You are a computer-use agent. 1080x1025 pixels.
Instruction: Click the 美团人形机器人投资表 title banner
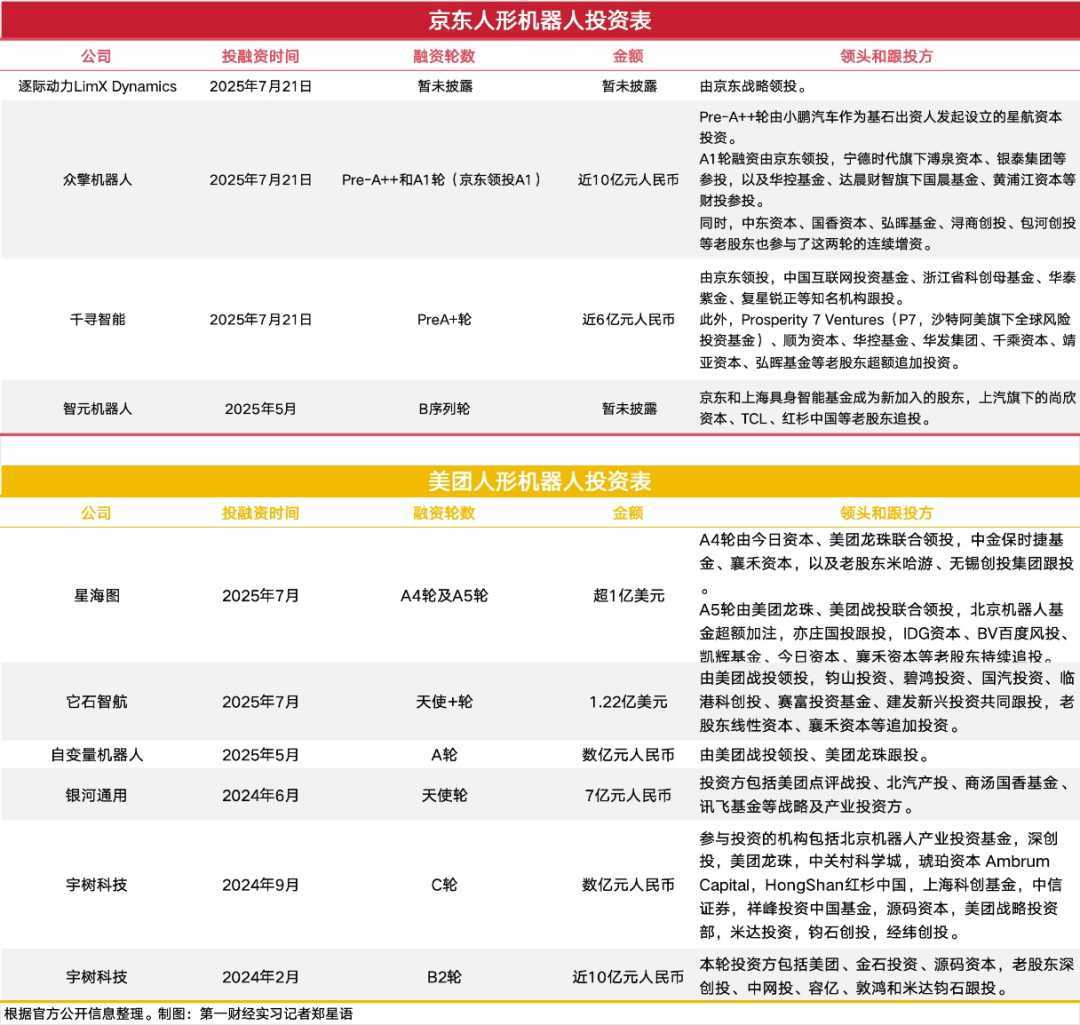pos(540,481)
